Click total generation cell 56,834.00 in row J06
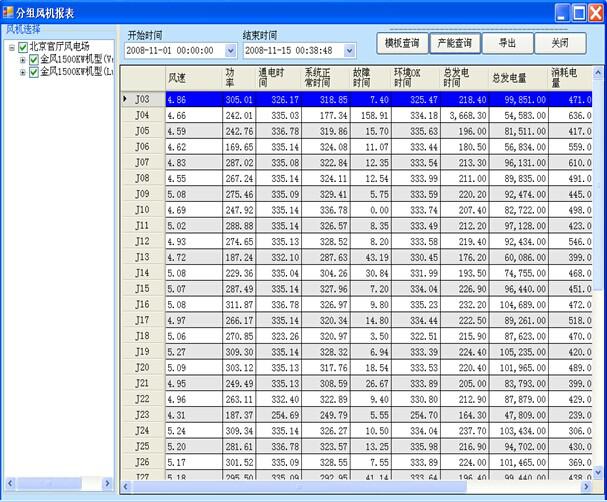The image size is (607, 502). 519,147
